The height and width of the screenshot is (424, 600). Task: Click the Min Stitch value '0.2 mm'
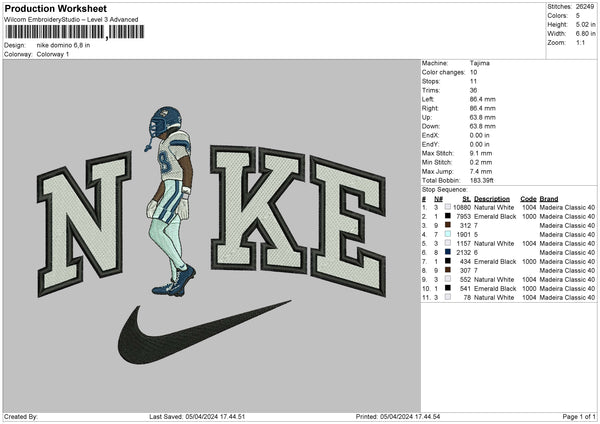(481, 162)
